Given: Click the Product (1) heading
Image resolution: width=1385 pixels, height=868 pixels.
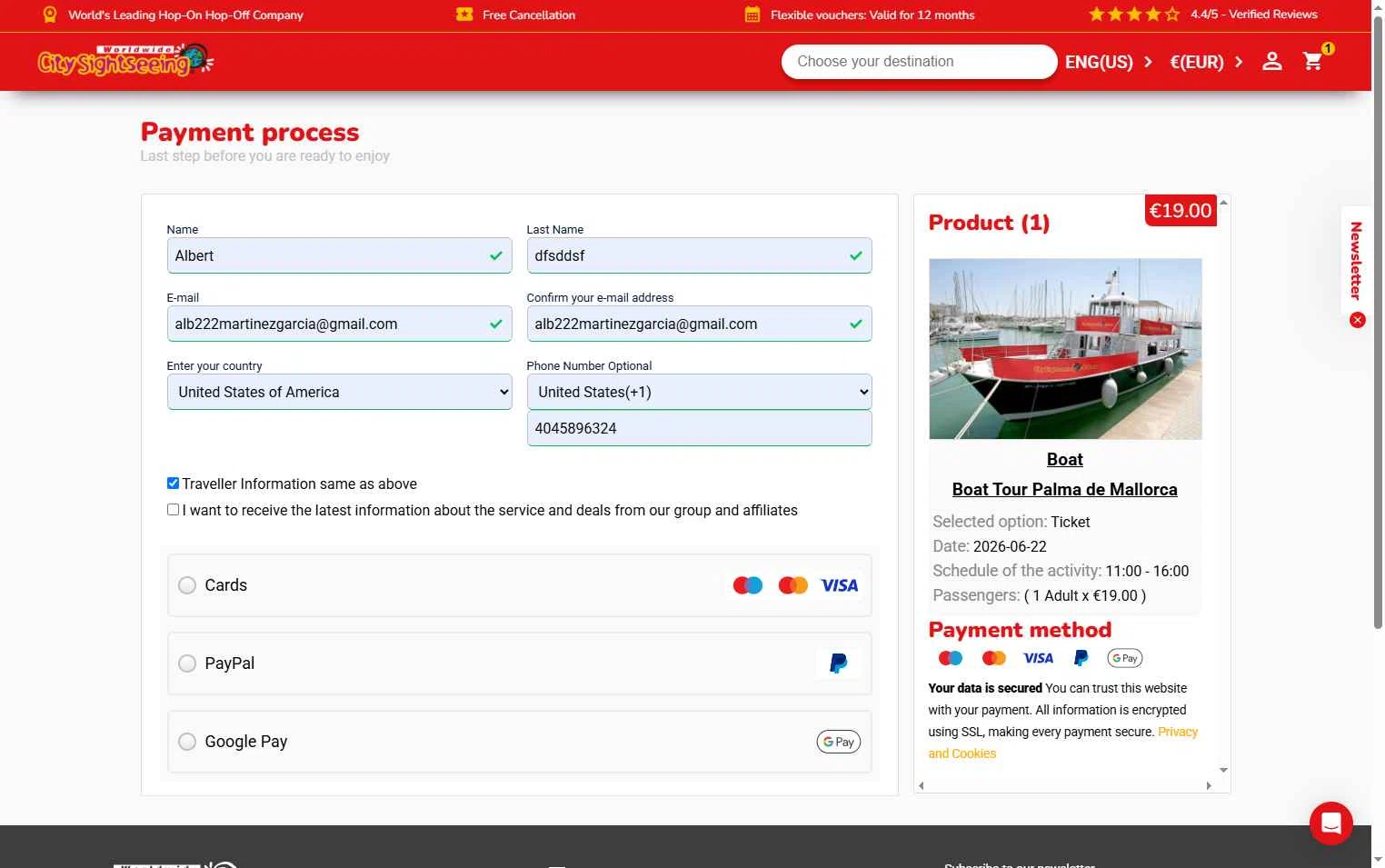Looking at the screenshot, I should click(x=989, y=223).
